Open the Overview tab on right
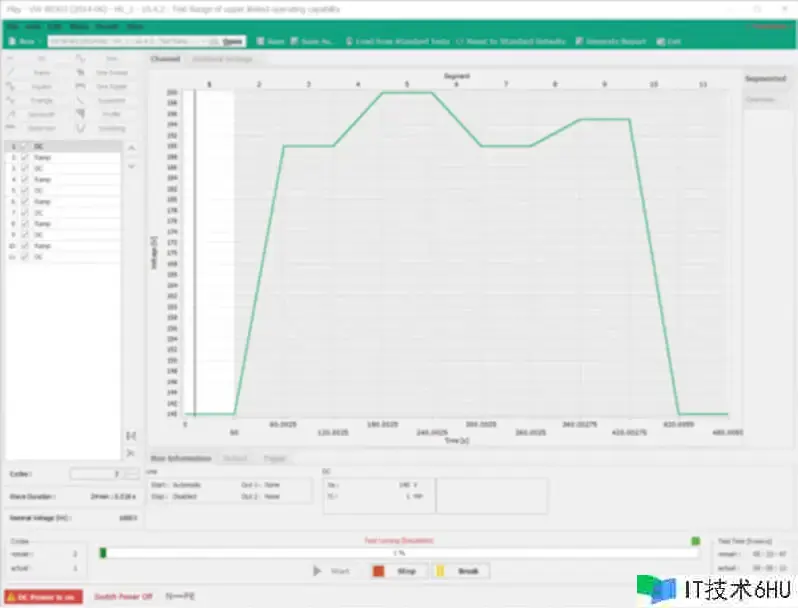Screen dimensions: 798x608 [760, 99]
